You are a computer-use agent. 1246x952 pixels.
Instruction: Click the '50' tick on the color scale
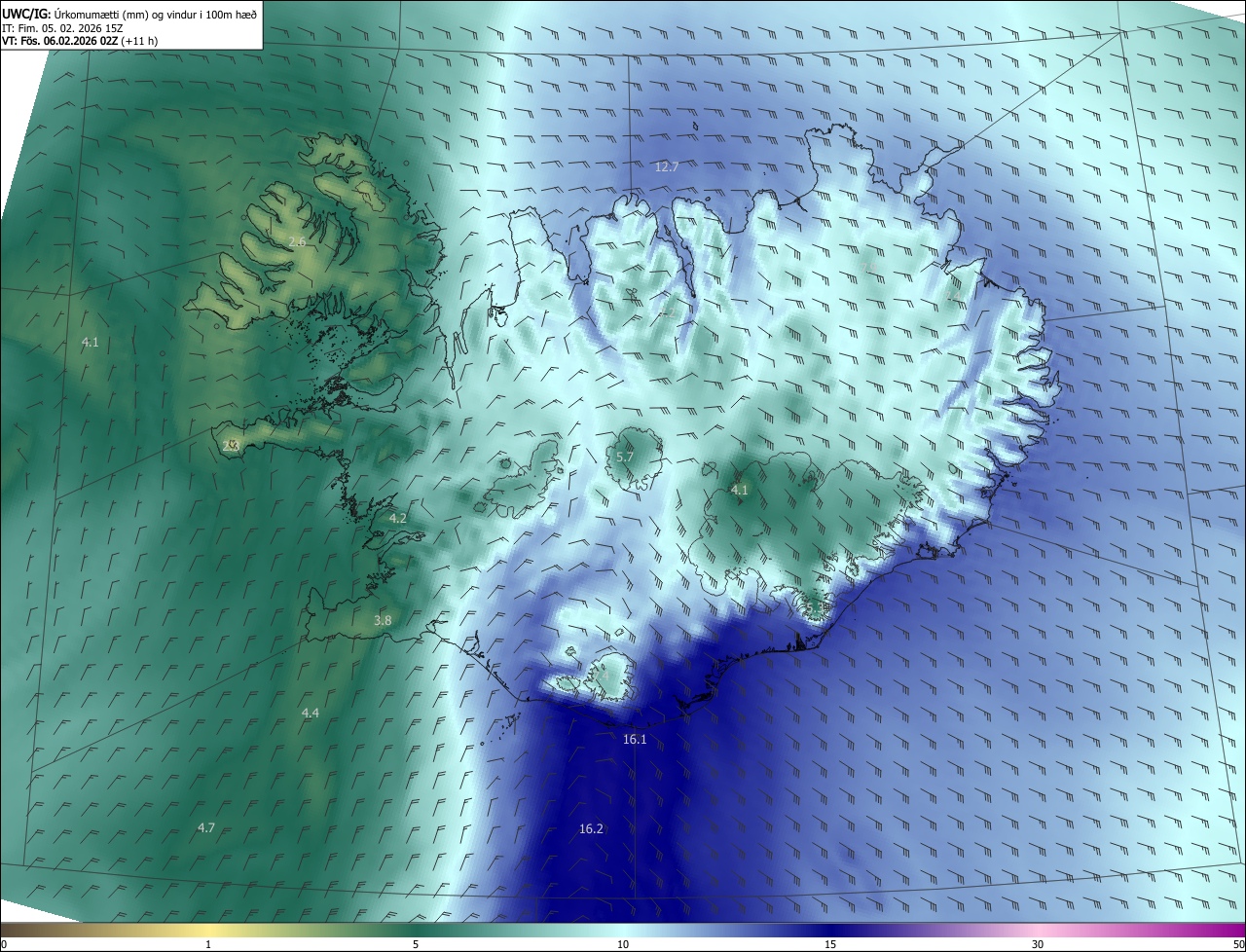pos(1238,944)
